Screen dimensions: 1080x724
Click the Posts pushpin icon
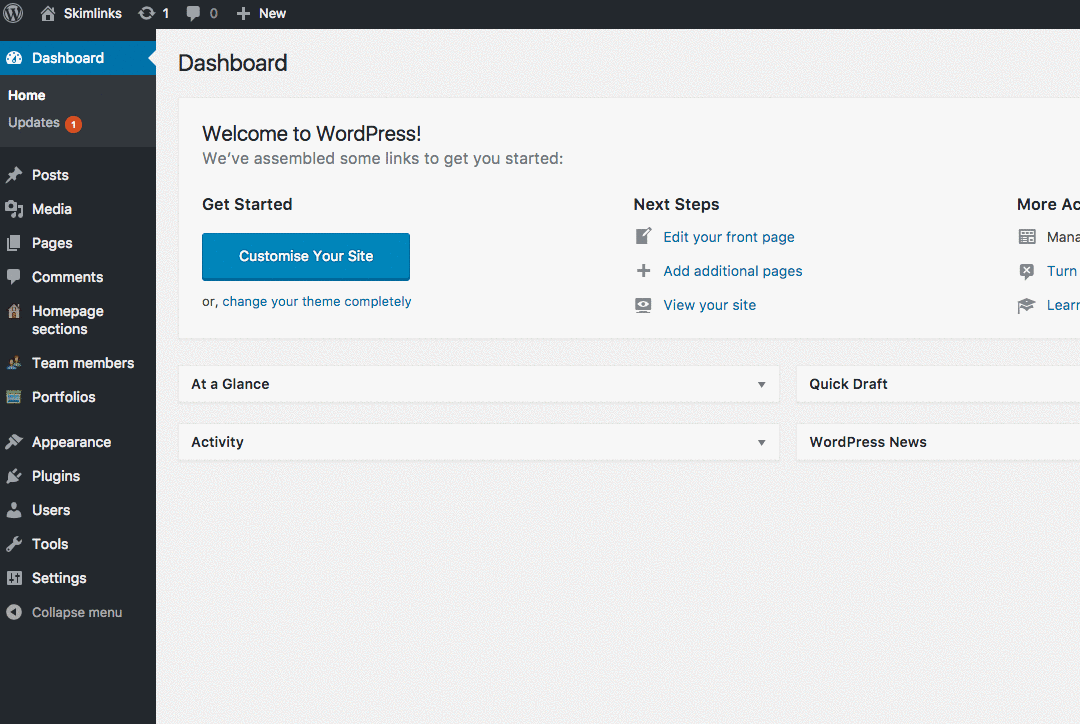point(14,175)
